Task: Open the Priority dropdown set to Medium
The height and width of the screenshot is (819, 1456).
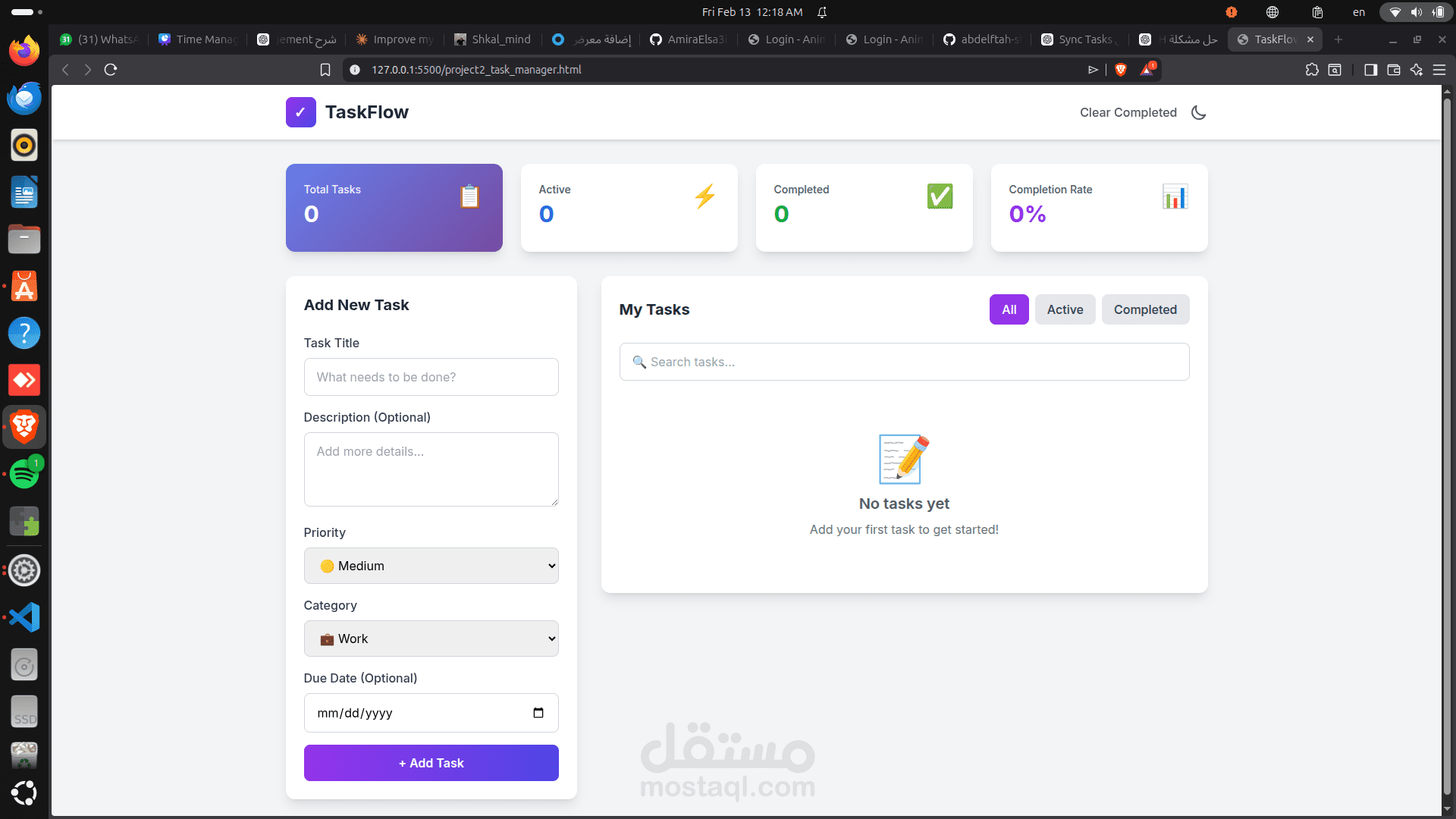Action: (431, 566)
